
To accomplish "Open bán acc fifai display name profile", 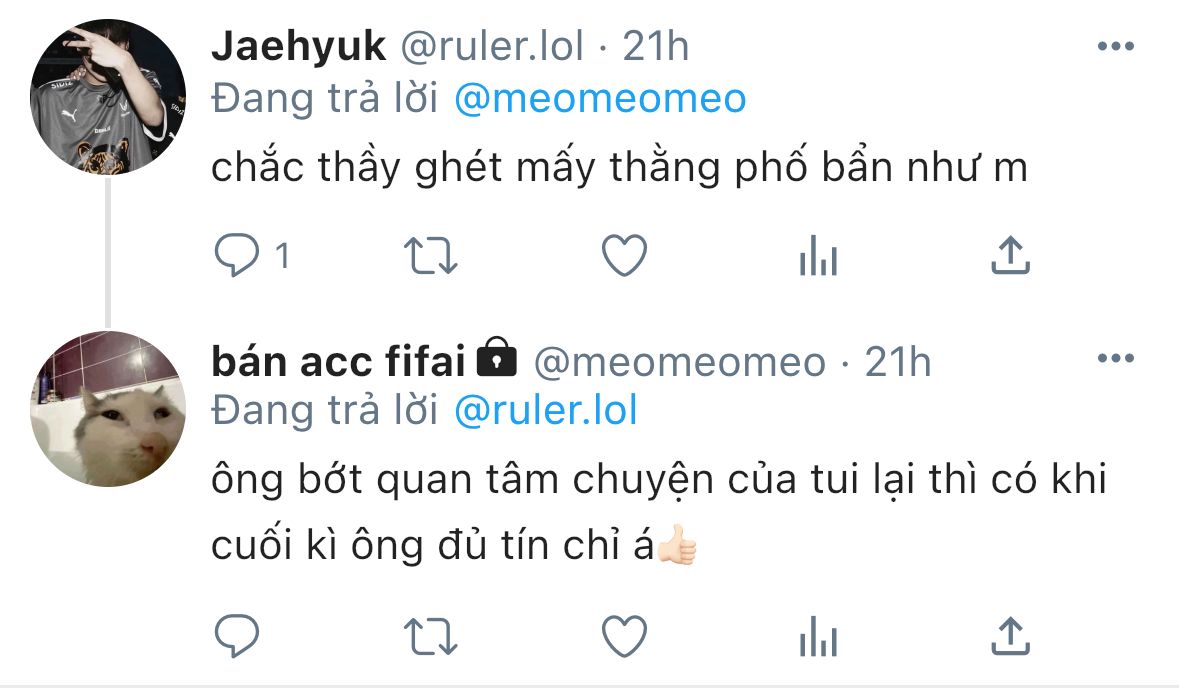I will click(338, 361).
